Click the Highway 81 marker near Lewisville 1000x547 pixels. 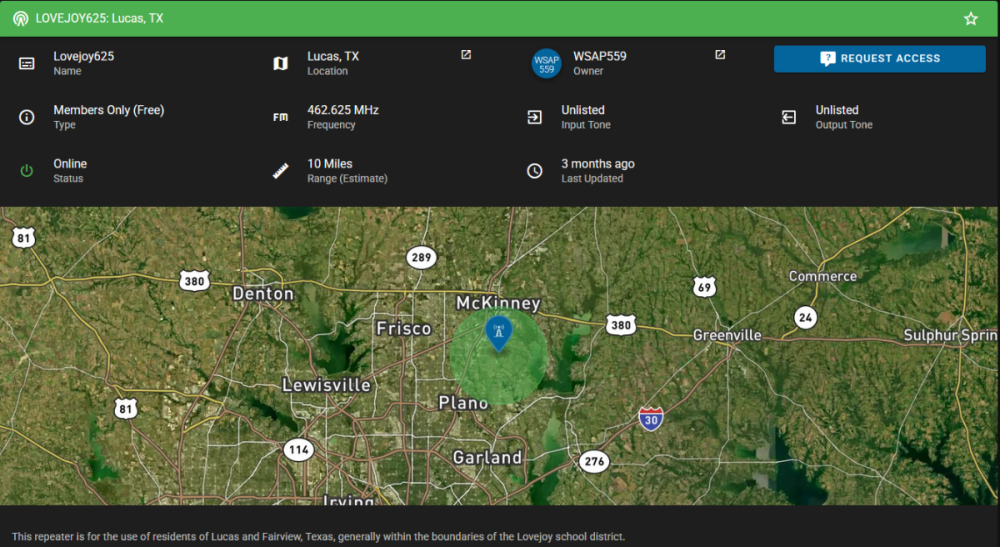[x=126, y=409]
